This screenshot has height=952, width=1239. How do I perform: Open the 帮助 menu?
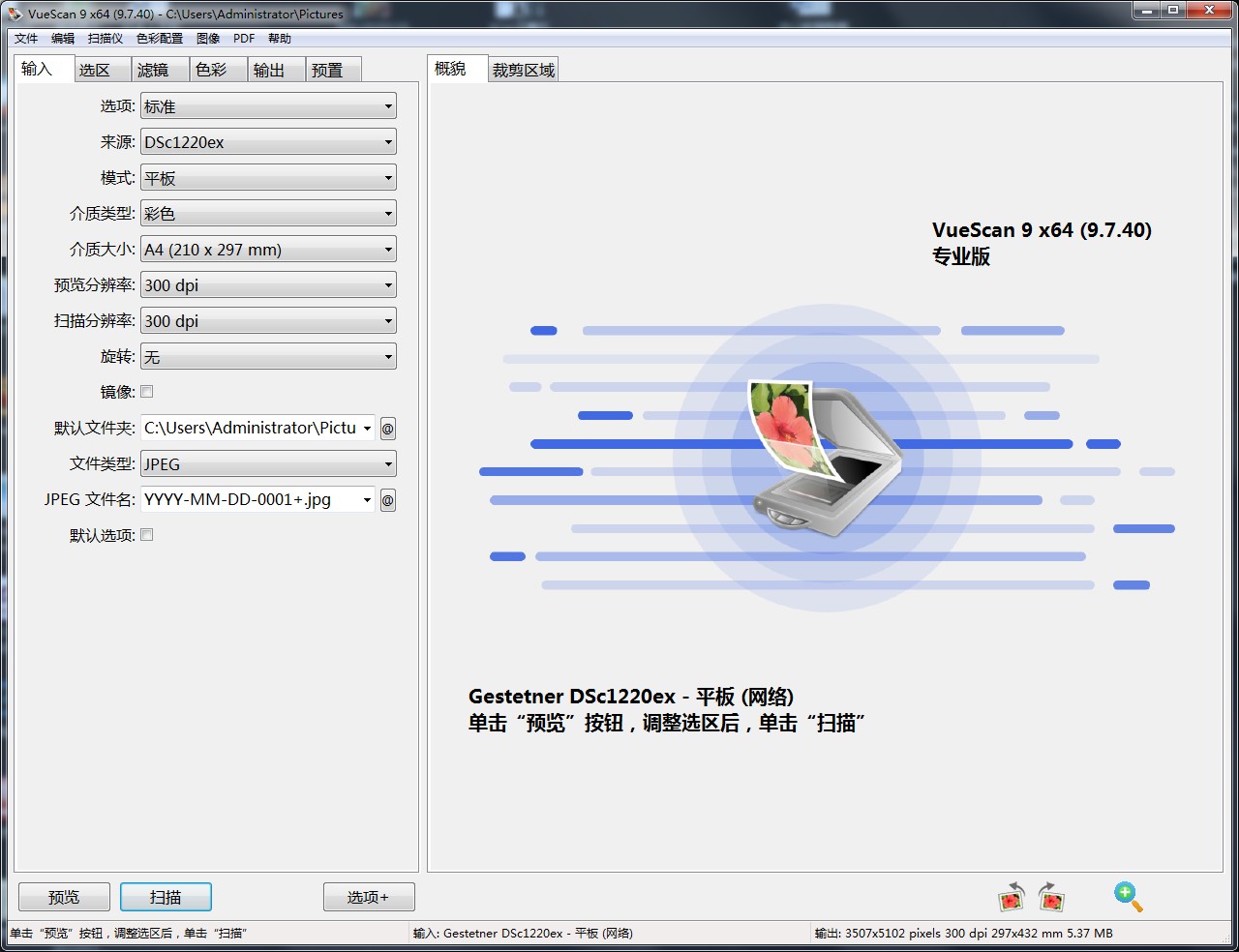(280, 39)
